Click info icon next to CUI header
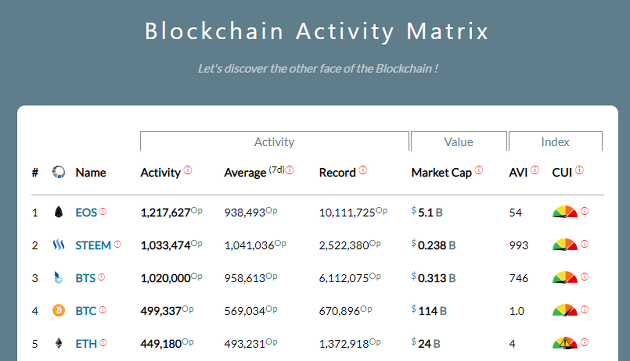The height and width of the screenshot is (361, 630). (579, 170)
